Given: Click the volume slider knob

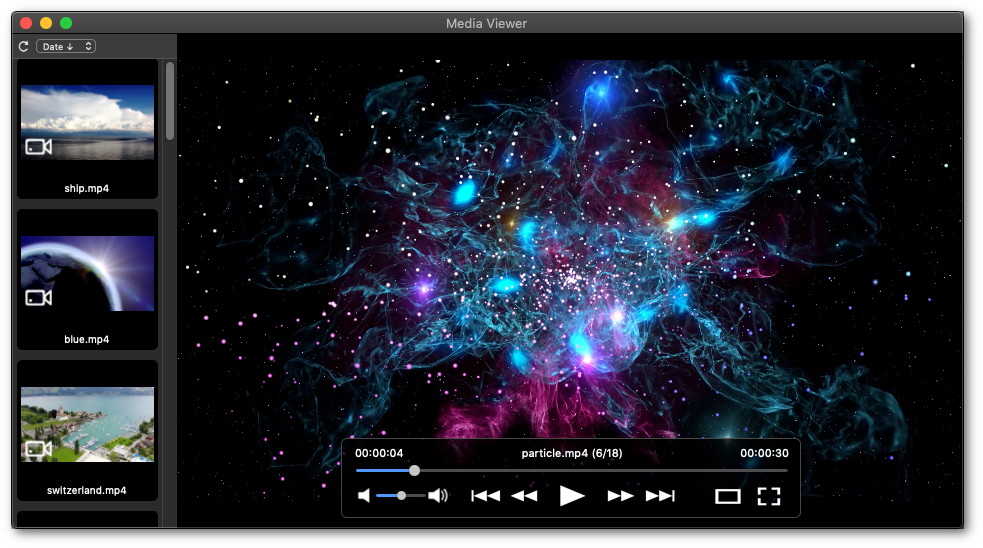Looking at the screenshot, I should click(401, 496).
